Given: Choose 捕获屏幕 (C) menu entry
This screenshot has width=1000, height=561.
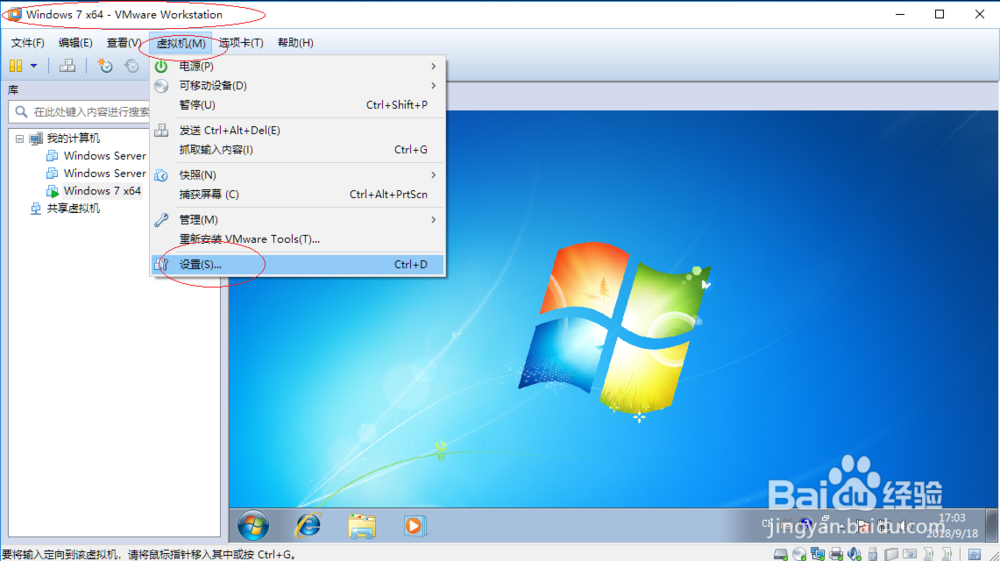Looking at the screenshot, I should coord(298,194).
